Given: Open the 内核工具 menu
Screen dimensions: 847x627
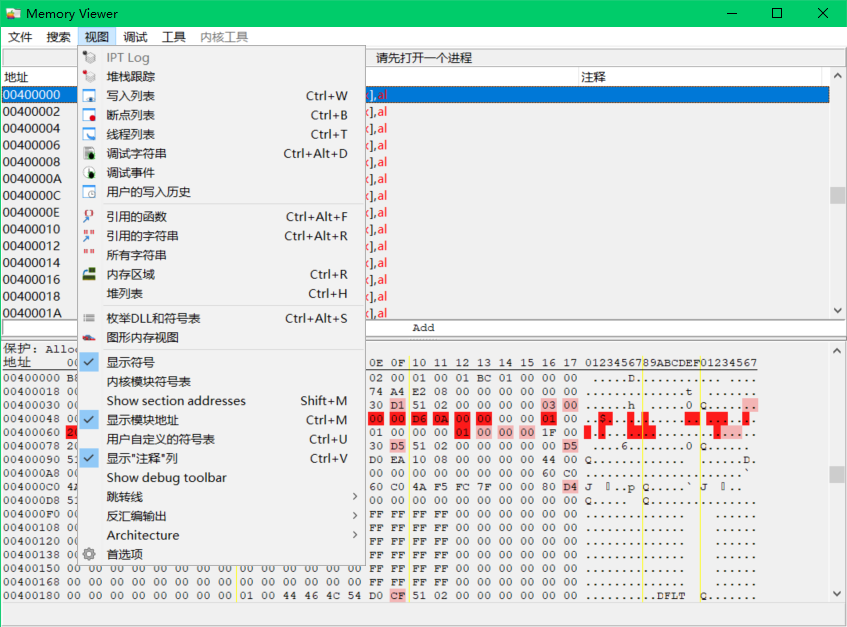Looking at the screenshot, I should [224, 37].
